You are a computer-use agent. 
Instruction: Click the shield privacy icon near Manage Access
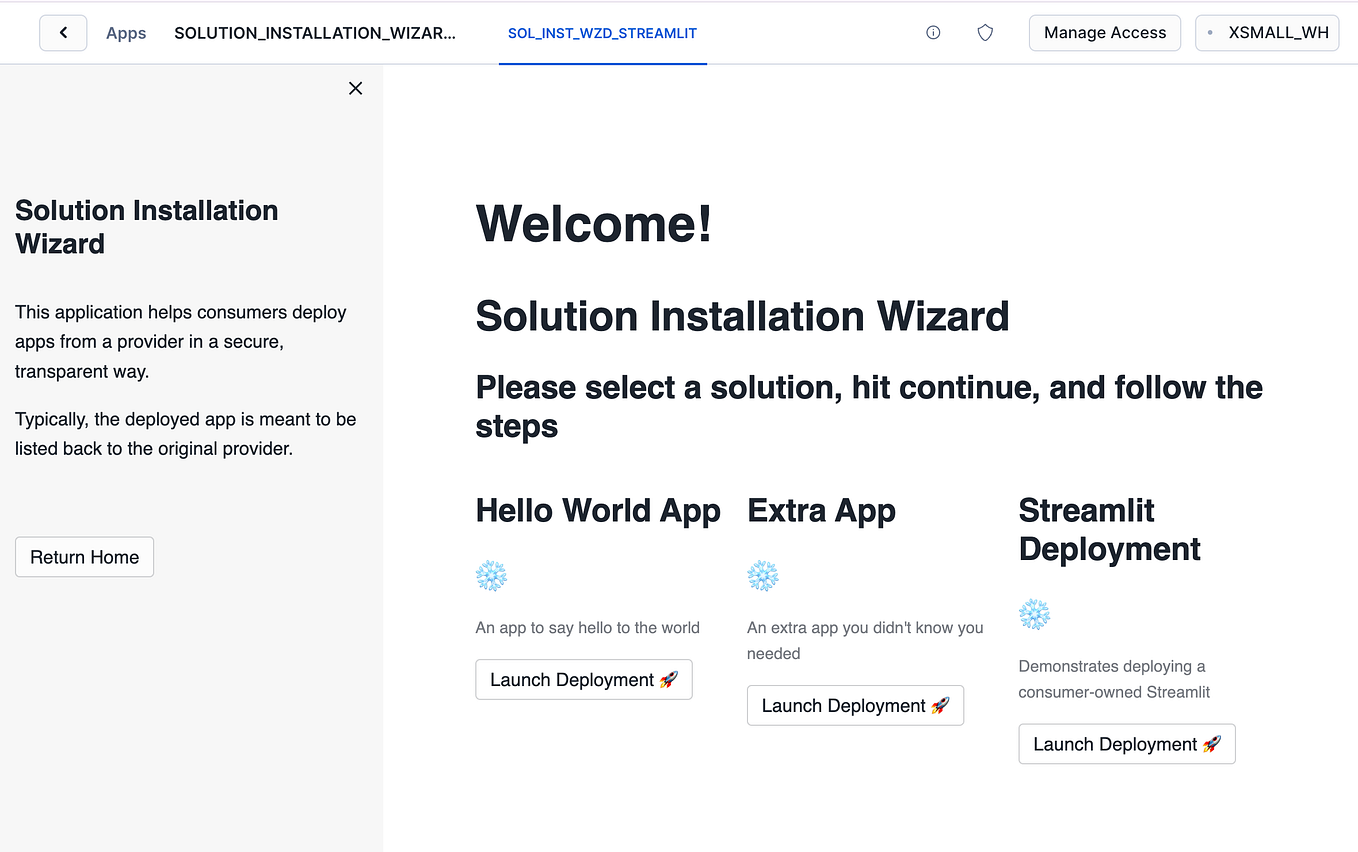985,32
